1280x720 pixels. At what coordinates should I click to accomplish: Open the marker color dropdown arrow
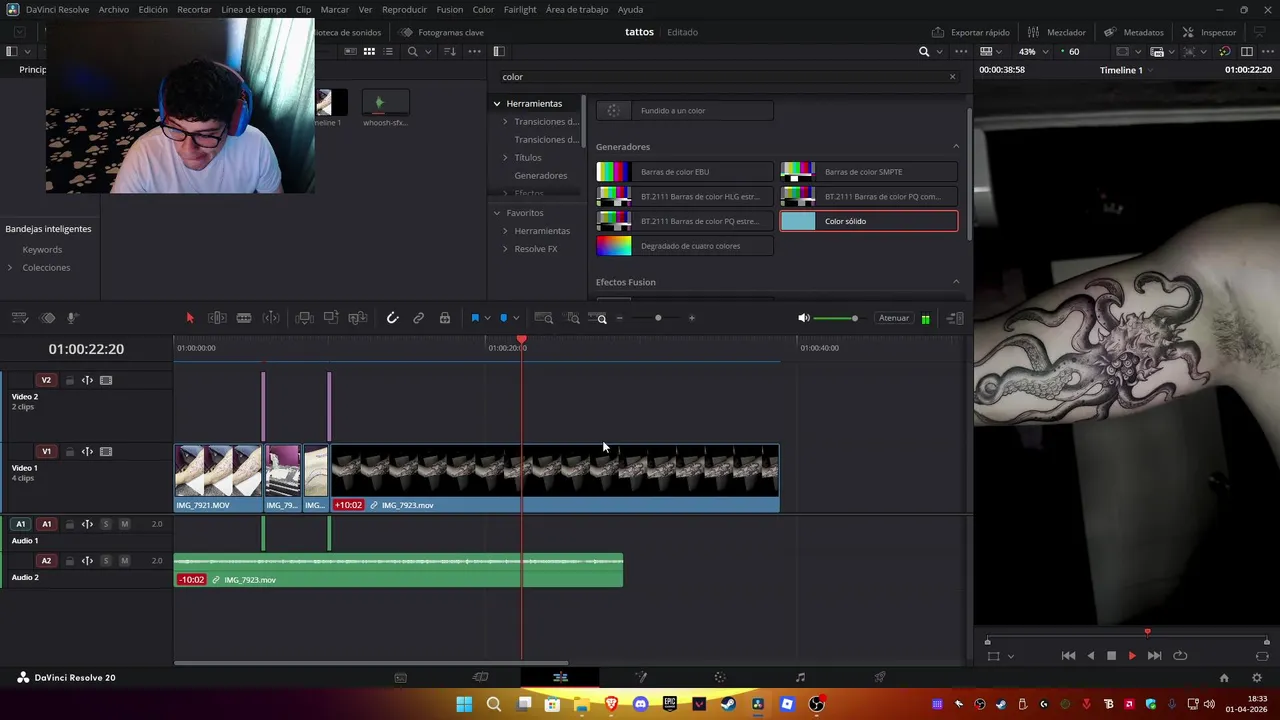point(516,318)
